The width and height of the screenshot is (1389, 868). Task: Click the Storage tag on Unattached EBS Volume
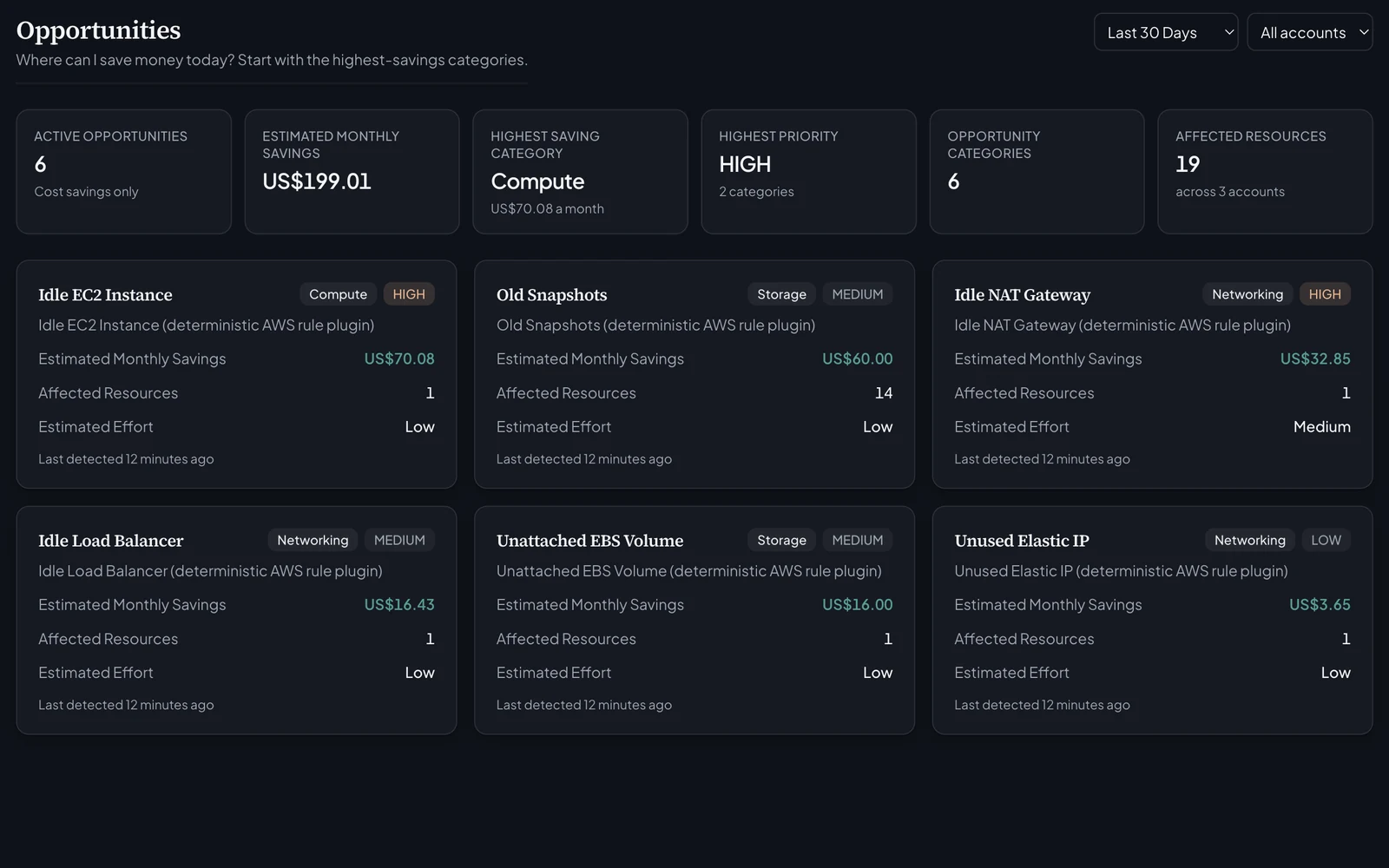781,540
